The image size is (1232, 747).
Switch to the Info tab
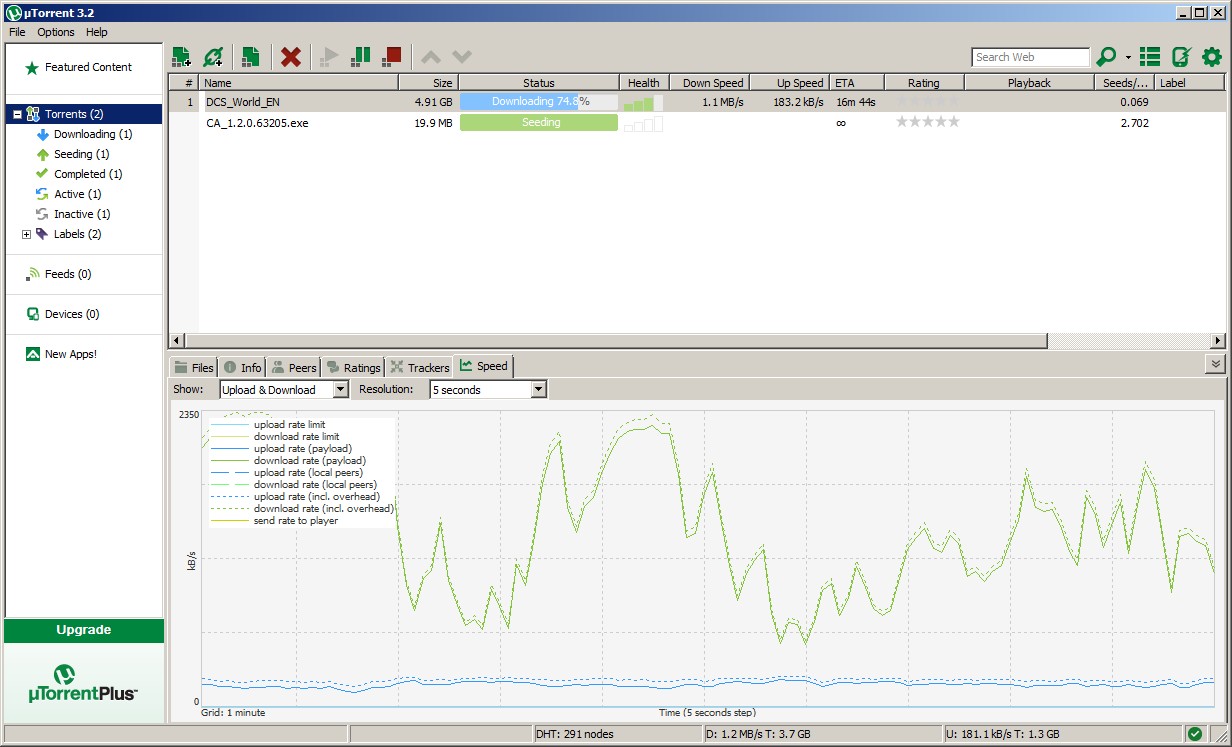[242, 367]
